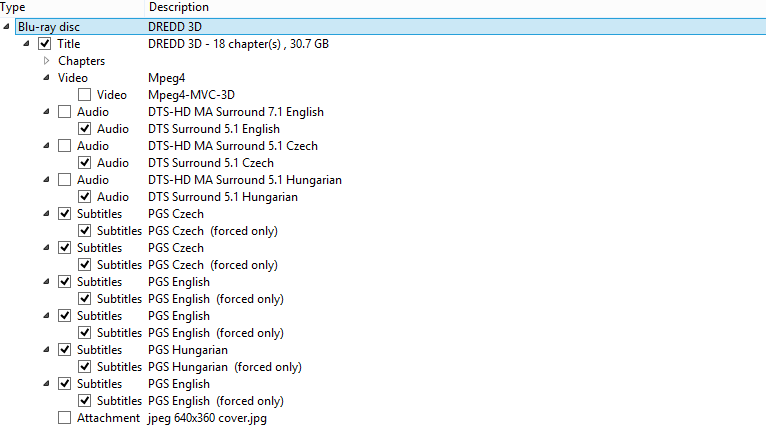Click the 'Mpeg4-MVC-3D' description text
The height and width of the screenshot is (438, 766).
[x=192, y=95]
